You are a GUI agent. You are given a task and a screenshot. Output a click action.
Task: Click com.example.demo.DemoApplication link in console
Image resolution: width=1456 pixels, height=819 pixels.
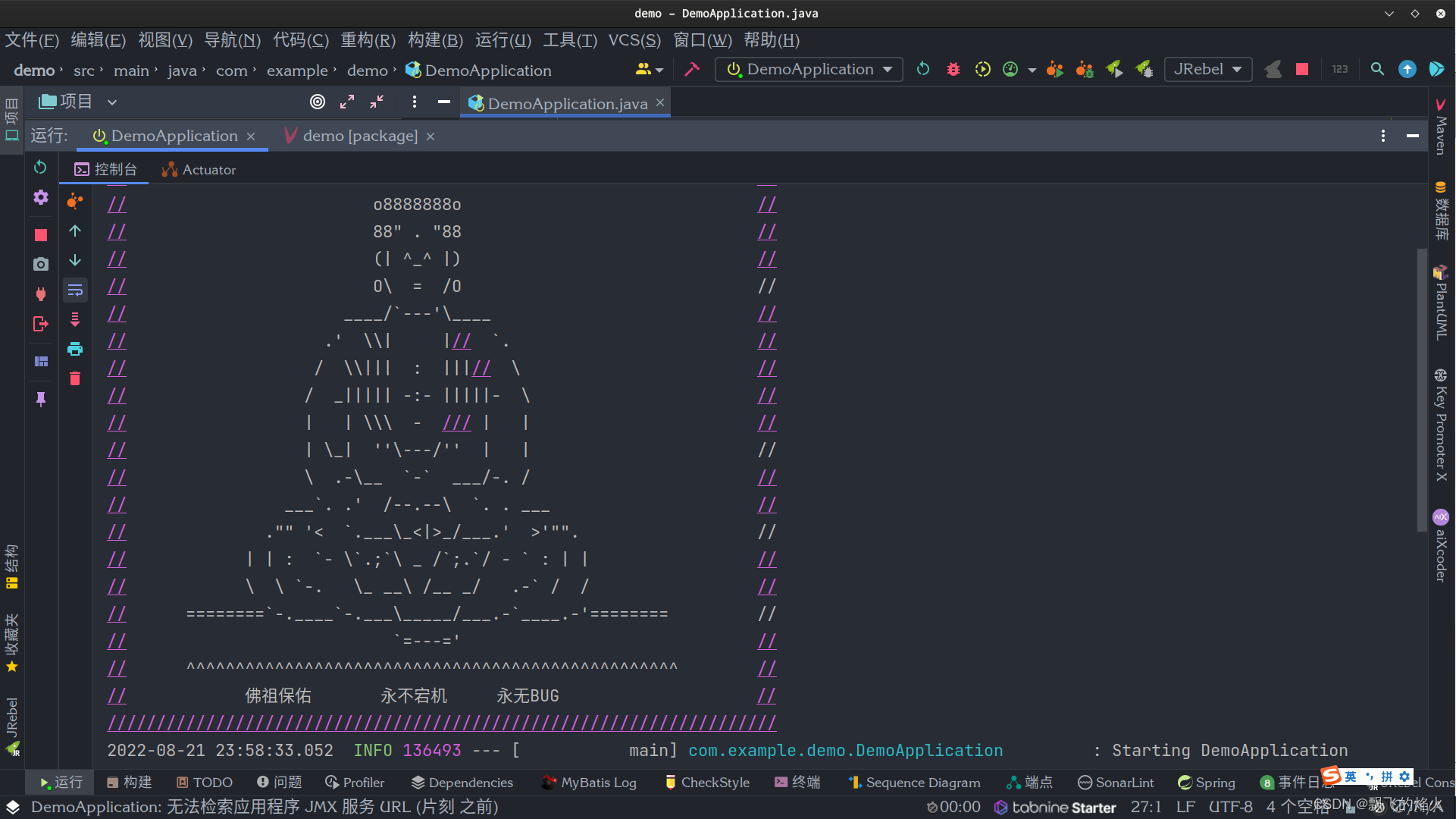(845, 750)
